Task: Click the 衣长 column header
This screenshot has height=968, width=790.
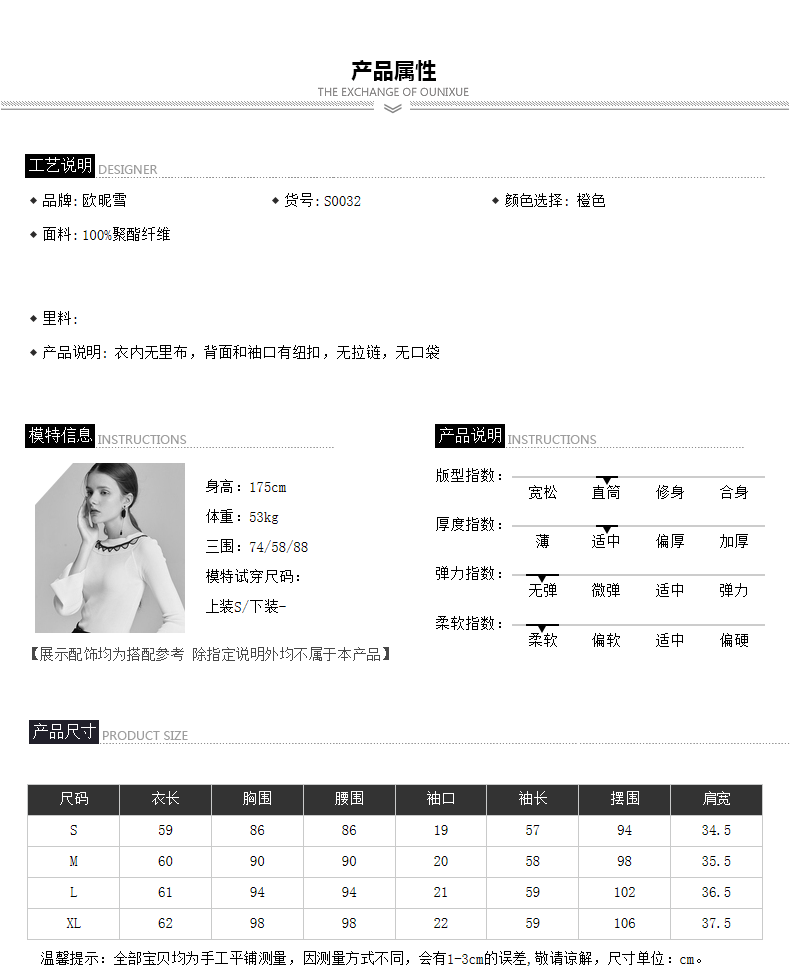Action: pos(165,799)
